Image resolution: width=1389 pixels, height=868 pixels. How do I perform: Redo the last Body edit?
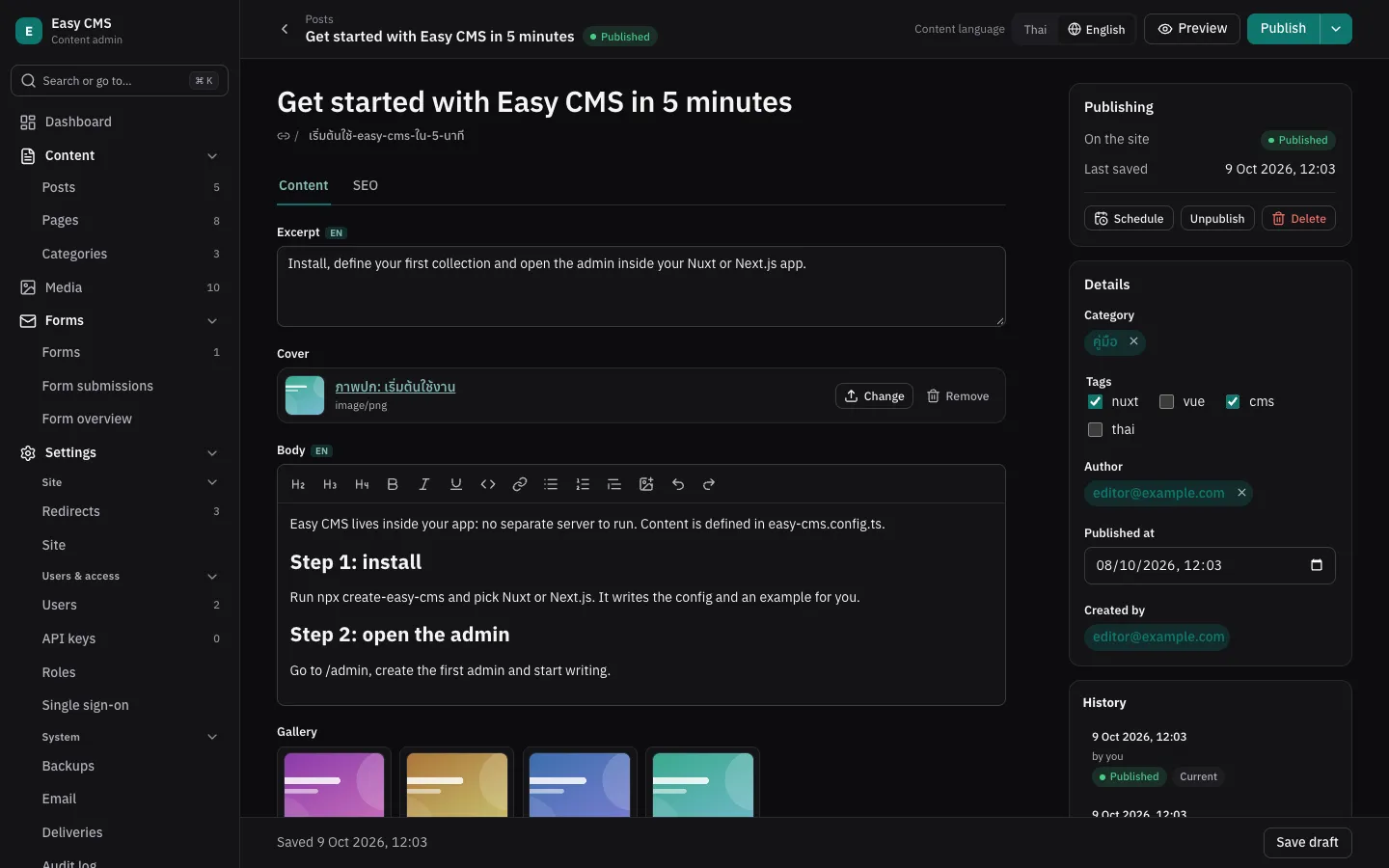pos(709,484)
